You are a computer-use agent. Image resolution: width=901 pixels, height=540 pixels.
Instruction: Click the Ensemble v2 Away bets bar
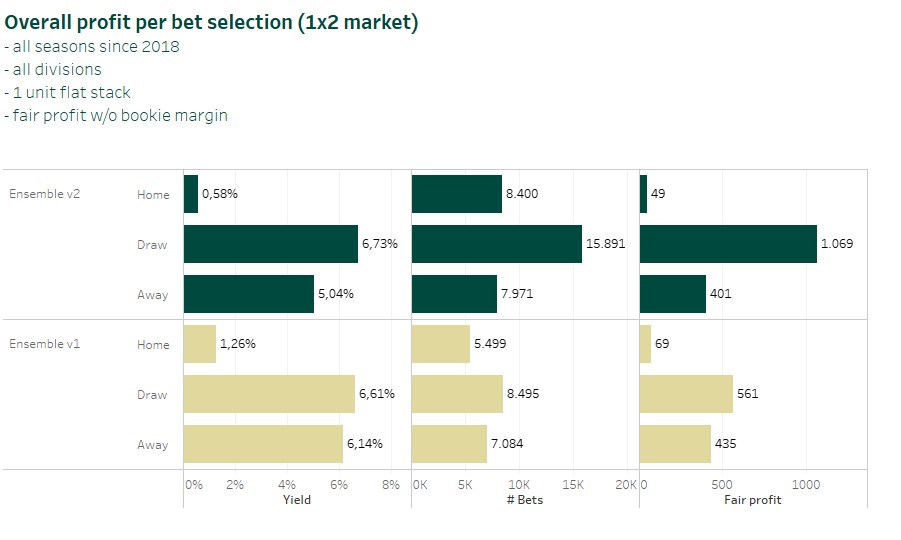(x=454, y=294)
